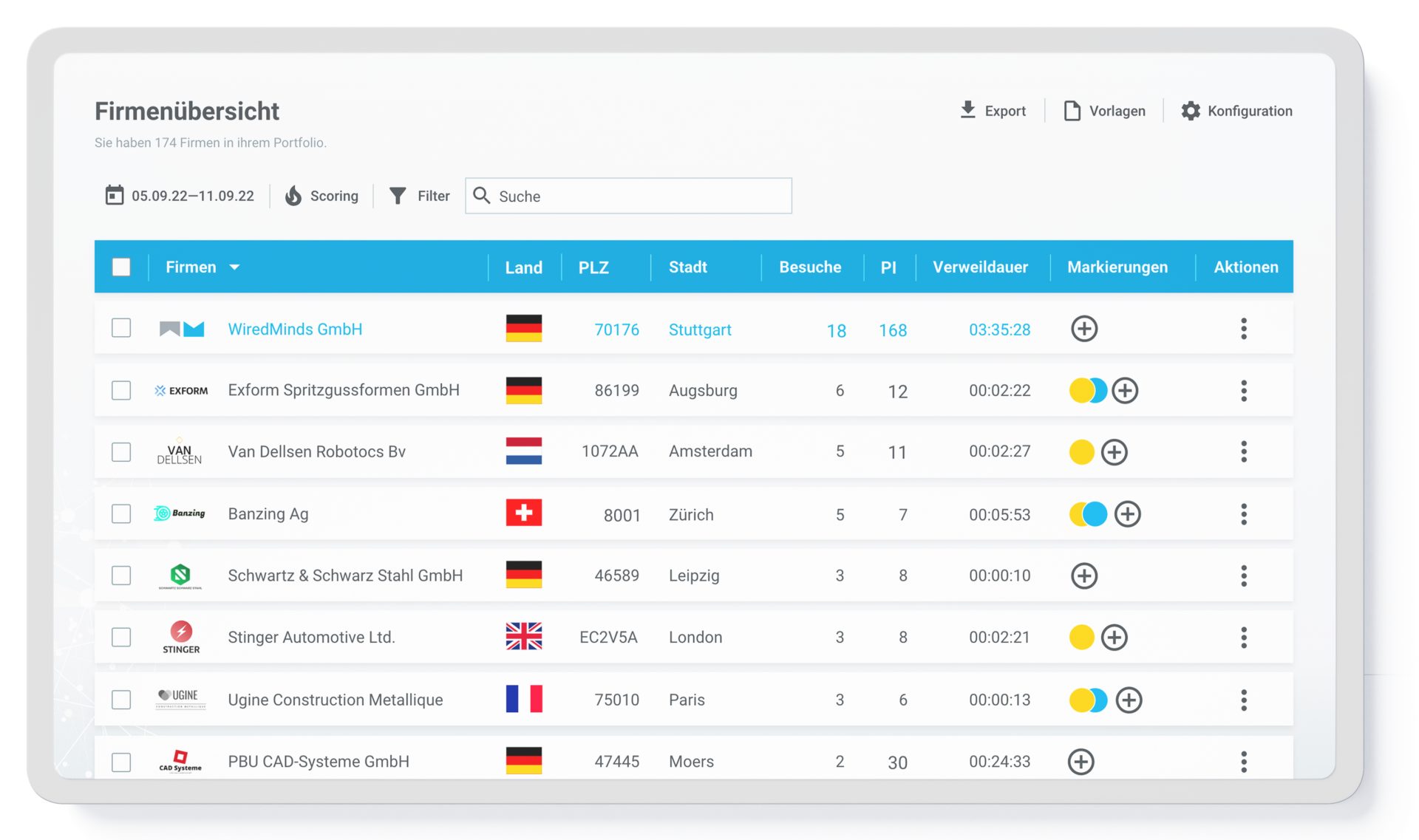Open Vorlagen templates document icon
Viewport: 1419px width, 840px height.
pyautogui.click(x=1072, y=111)
